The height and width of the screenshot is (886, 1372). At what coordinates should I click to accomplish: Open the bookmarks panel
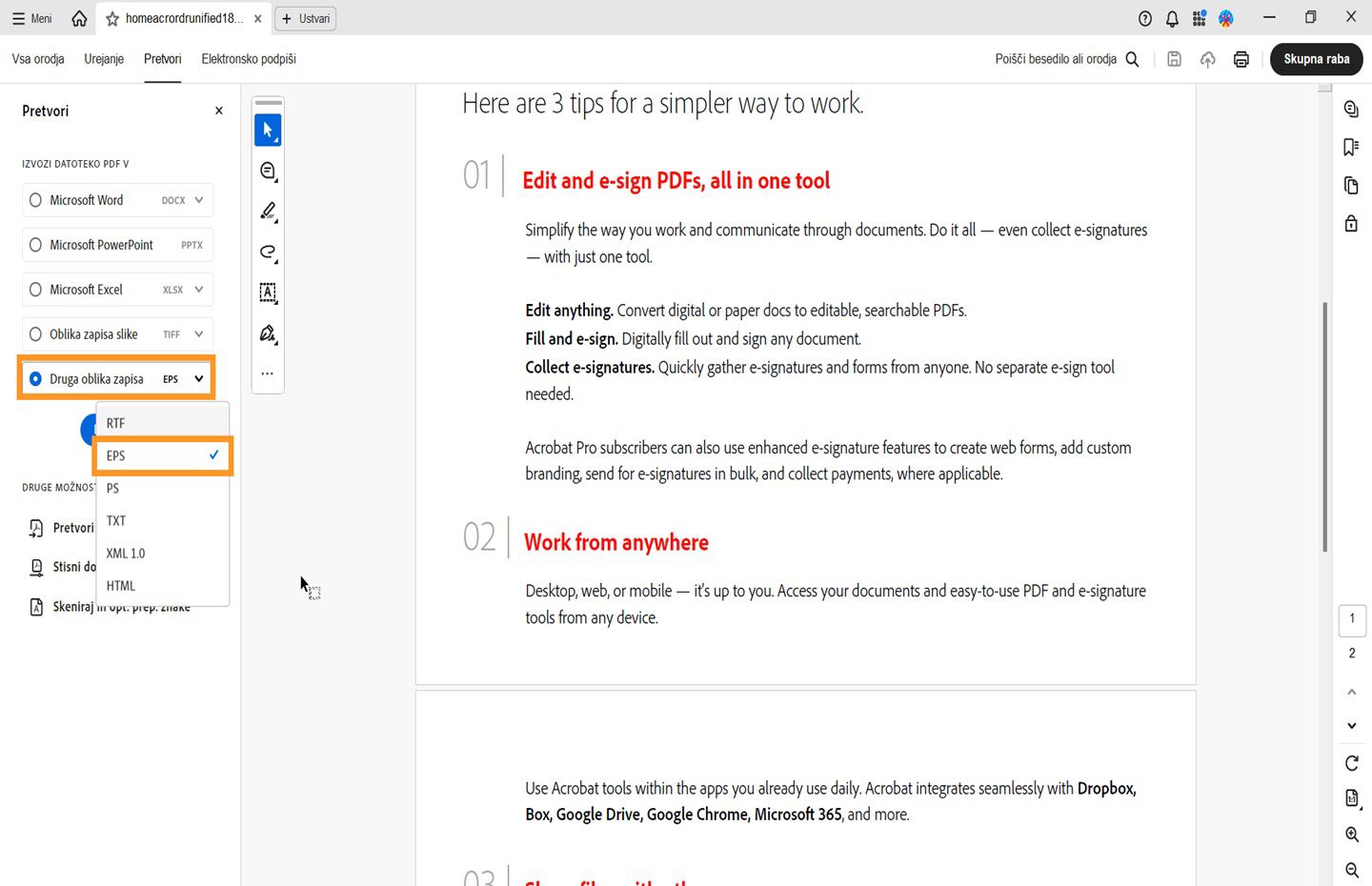click(x=1350, y=147)
